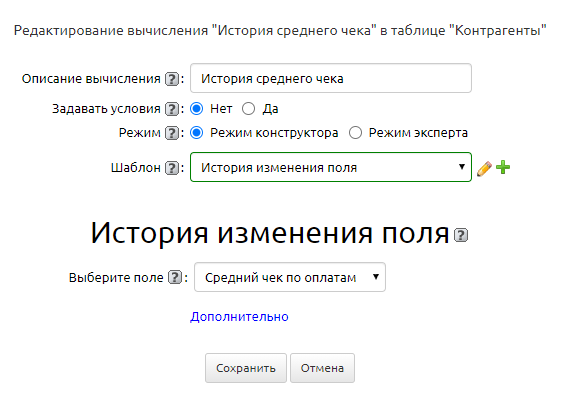Select Да for Задавать условия
561x398 pixels.
click(249, 109)
